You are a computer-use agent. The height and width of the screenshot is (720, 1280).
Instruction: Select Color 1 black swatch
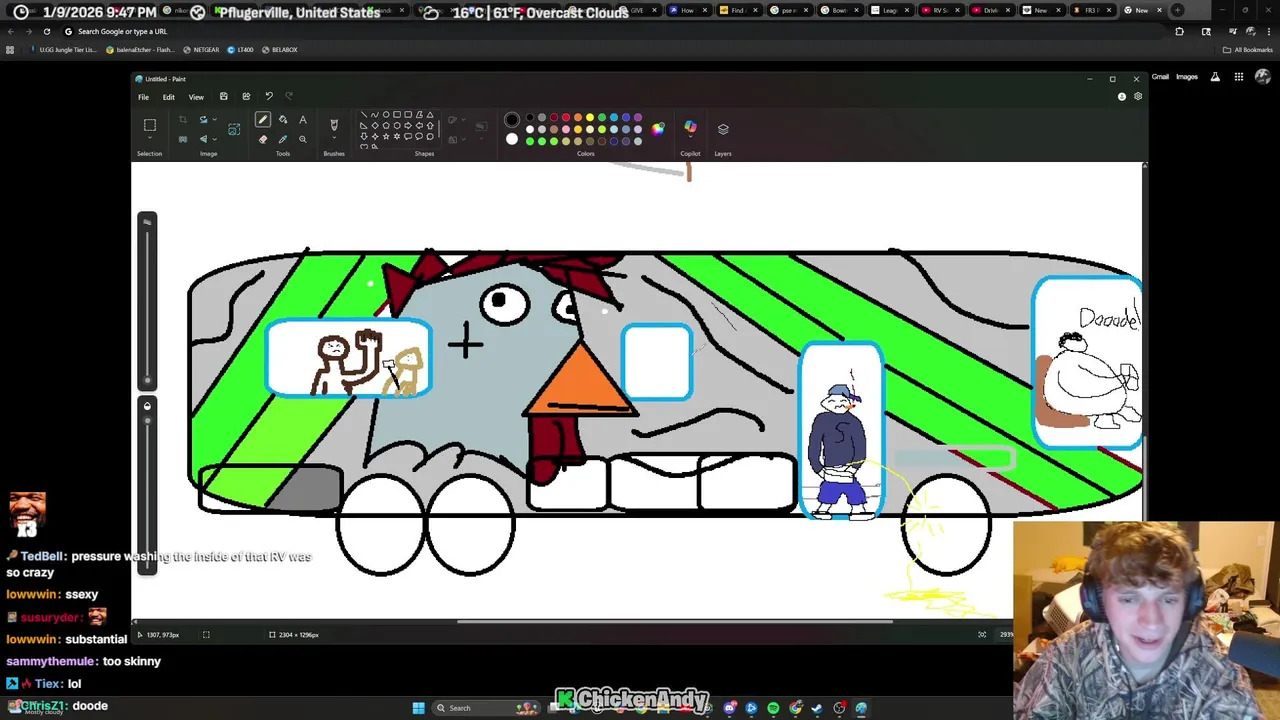(512, 120)
